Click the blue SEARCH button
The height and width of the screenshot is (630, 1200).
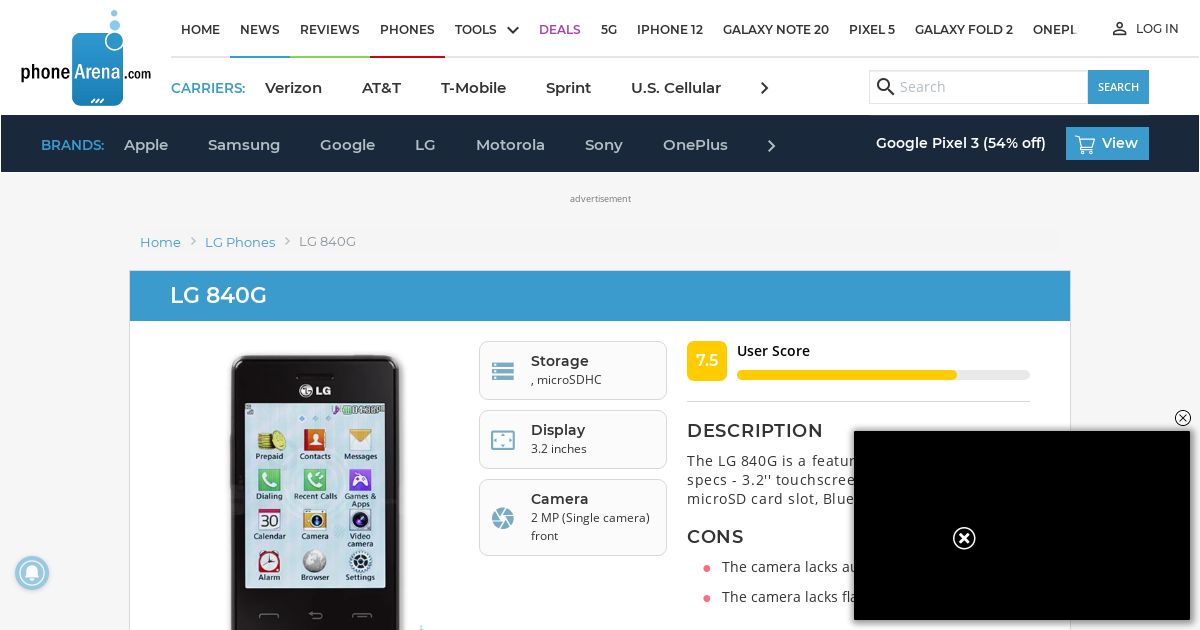pos(1118,87)
